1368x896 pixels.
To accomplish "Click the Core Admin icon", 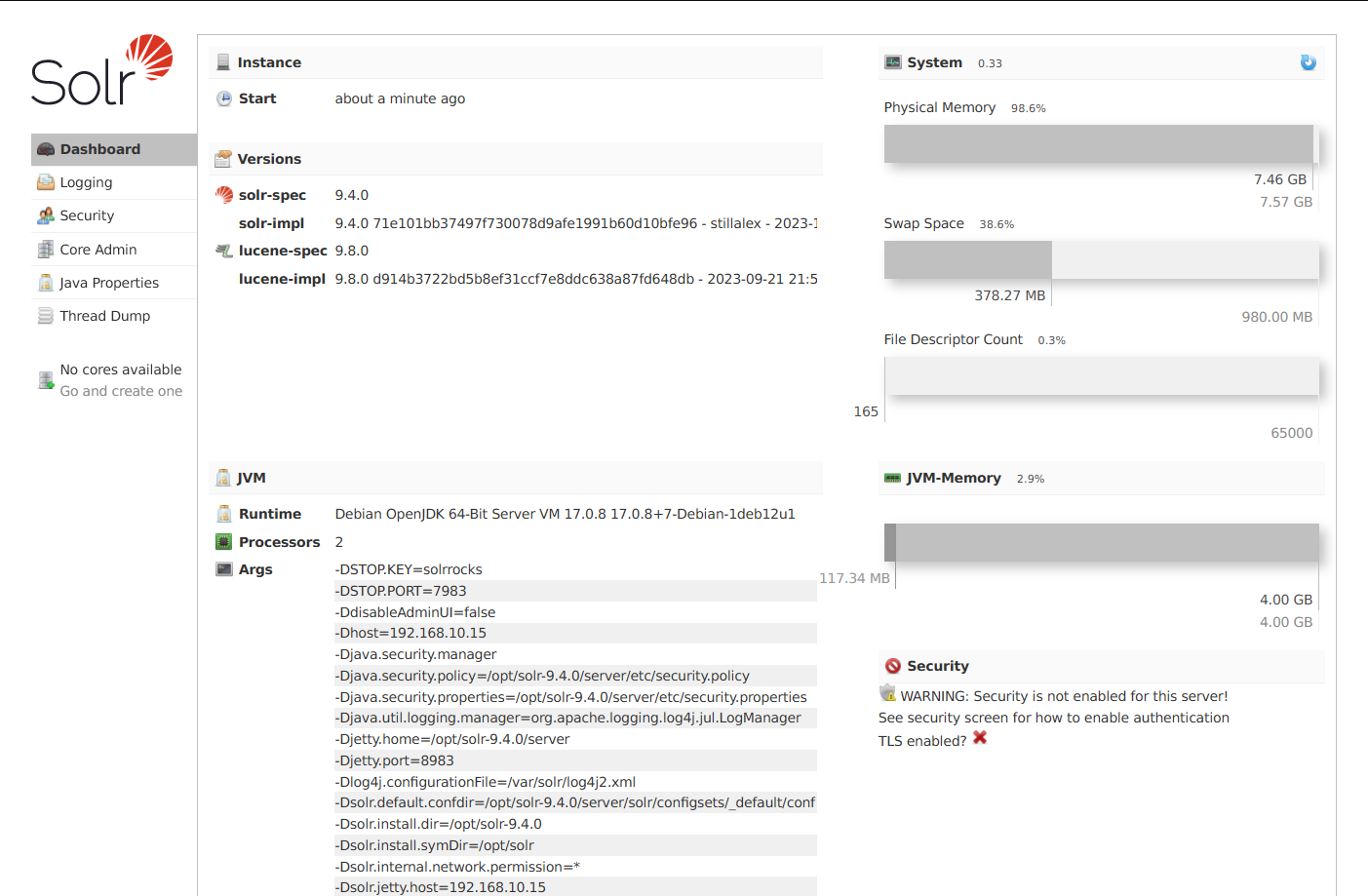I will [46, 250].
